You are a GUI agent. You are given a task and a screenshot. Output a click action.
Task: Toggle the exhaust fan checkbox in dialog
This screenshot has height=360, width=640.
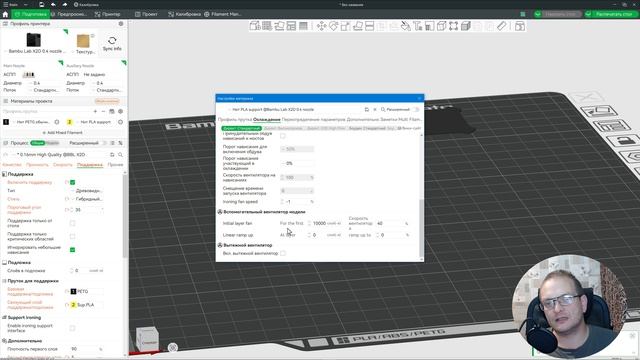(283, 253)
